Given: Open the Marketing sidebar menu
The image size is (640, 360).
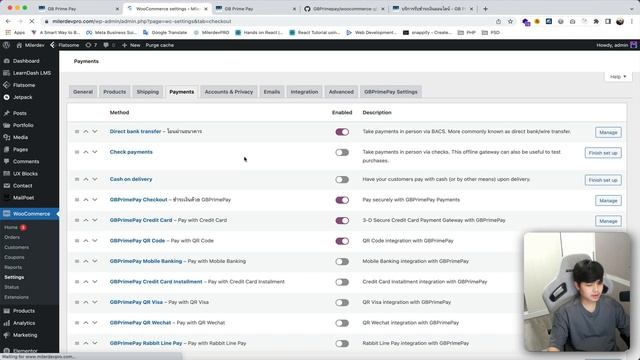Looking at the screenshot, I should (x=25, y=335).
